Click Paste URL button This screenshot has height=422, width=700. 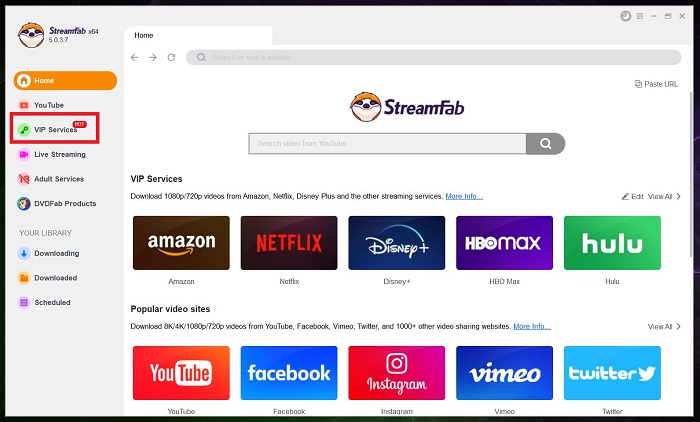(656, 84)
